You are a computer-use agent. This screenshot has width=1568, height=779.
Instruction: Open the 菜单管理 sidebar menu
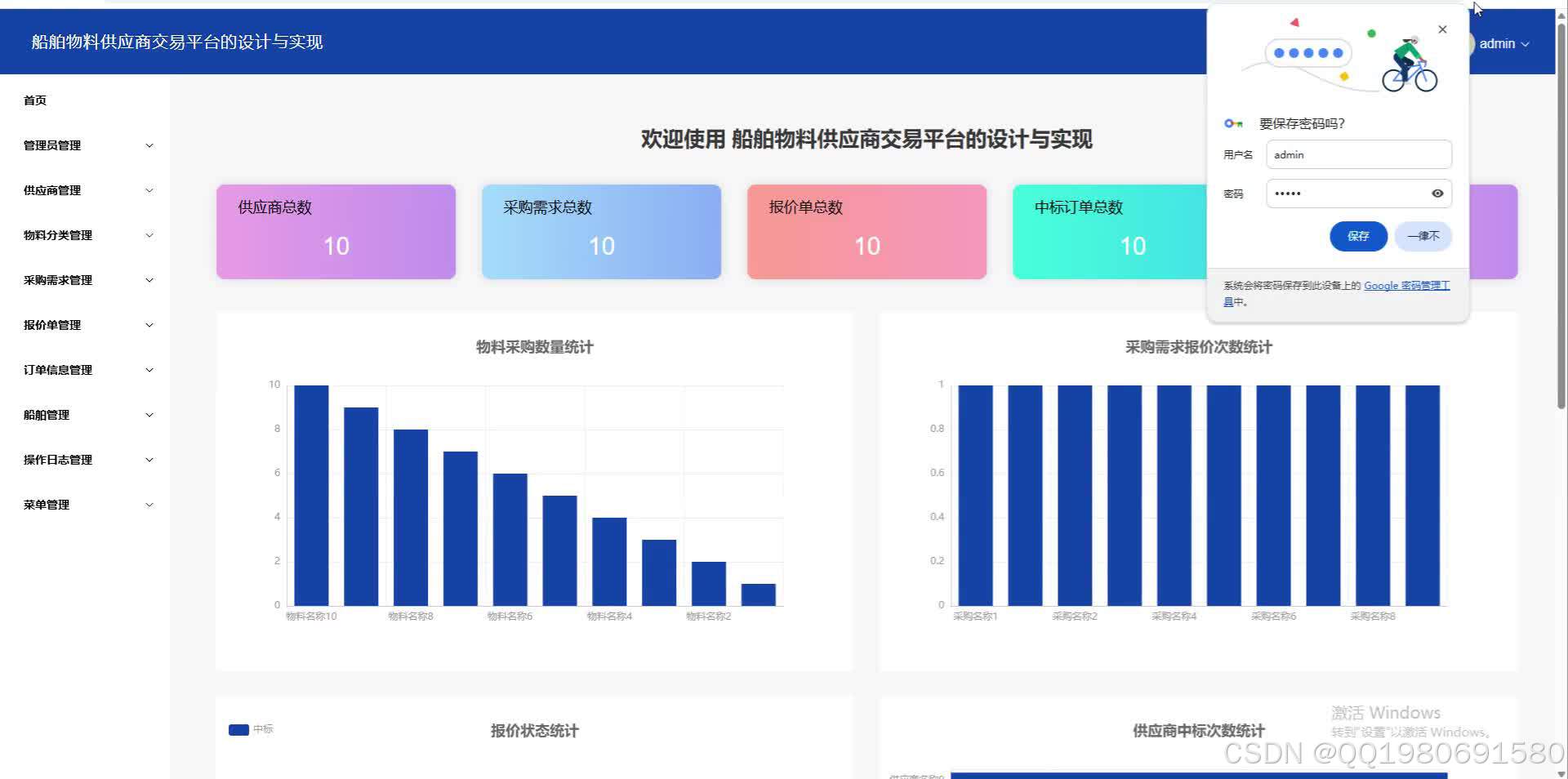(86, 504)
